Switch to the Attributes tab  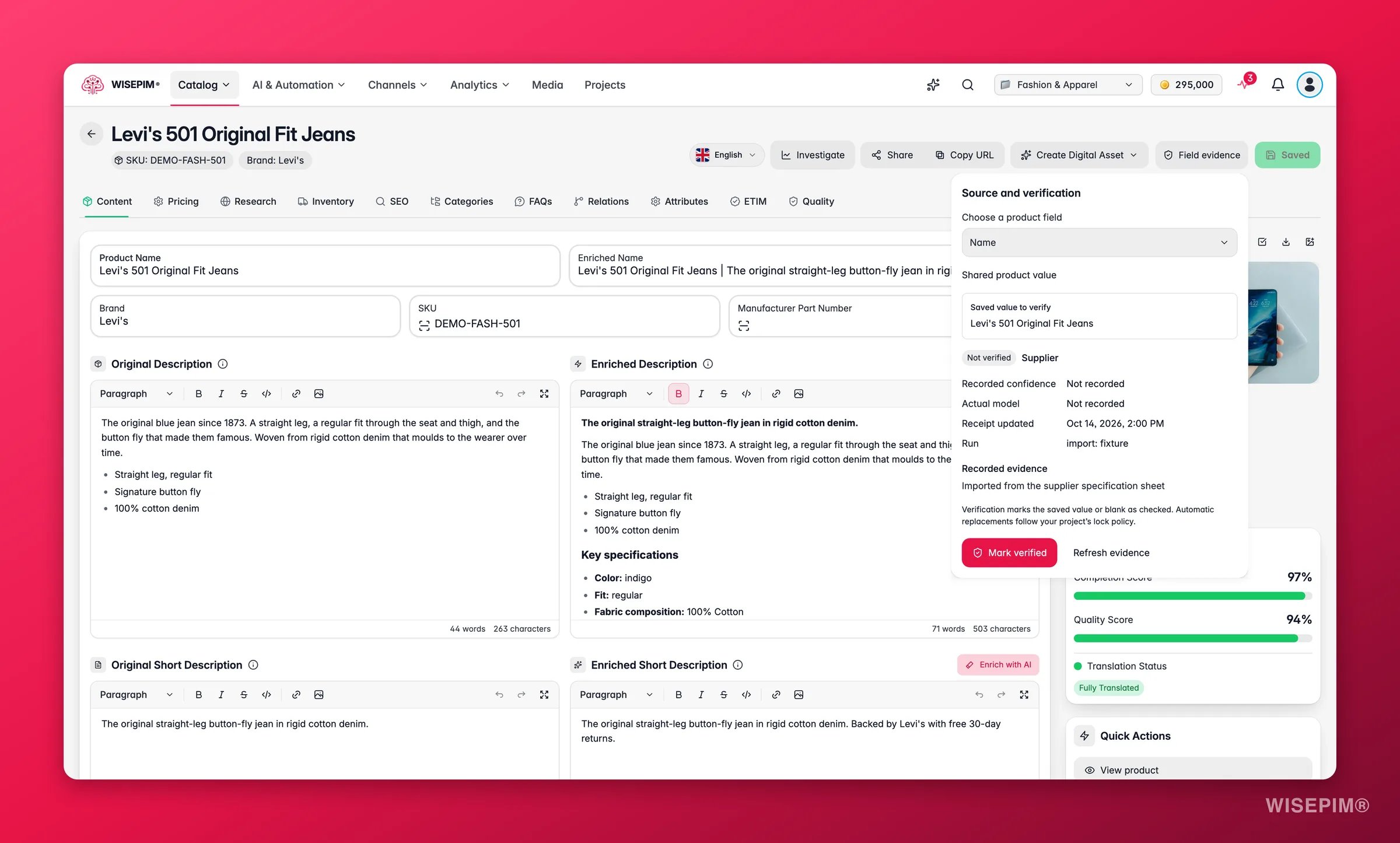coord(680,201)
